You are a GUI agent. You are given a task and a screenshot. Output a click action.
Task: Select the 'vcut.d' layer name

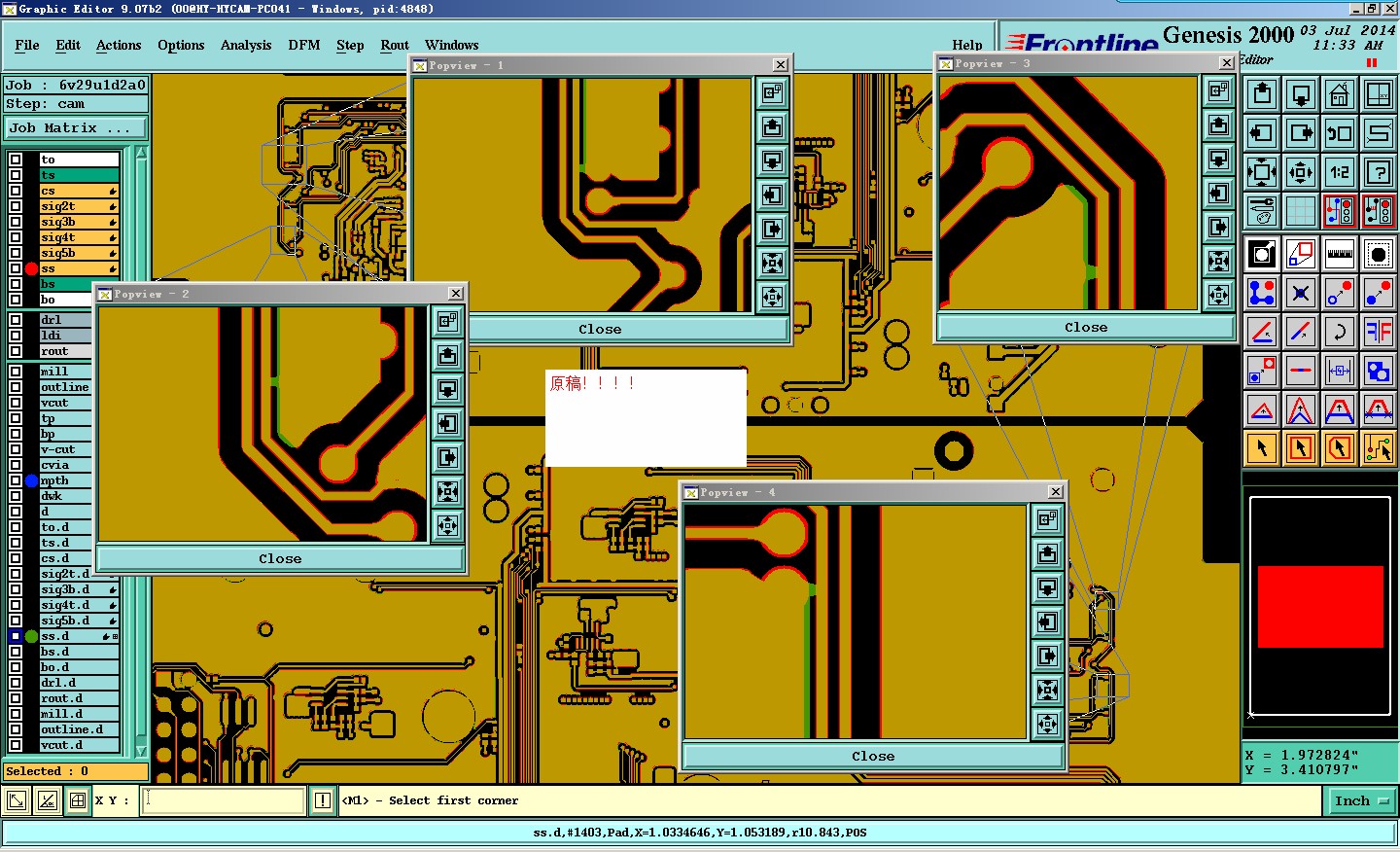click(x=79, y=745)
